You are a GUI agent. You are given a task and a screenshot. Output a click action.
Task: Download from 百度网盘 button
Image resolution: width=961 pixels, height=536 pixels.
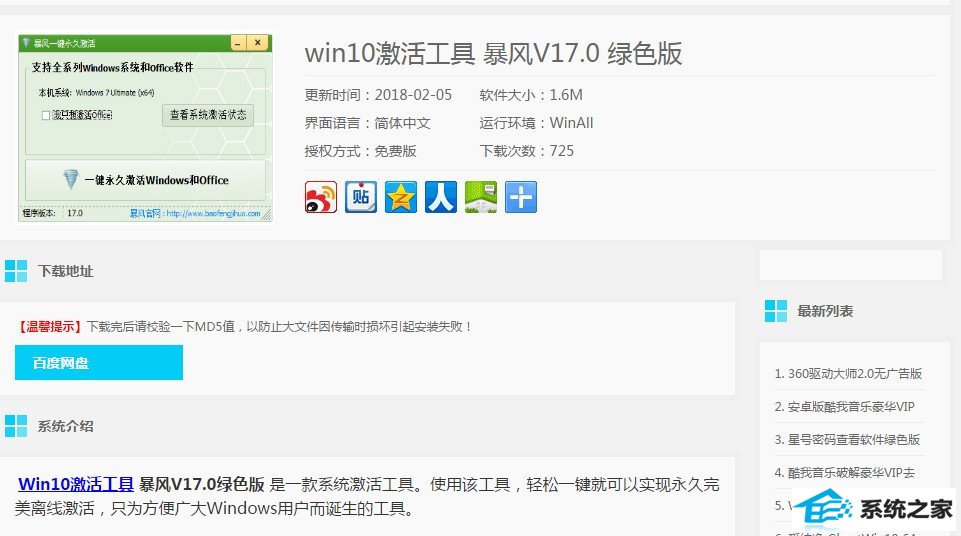click(99, 363)
